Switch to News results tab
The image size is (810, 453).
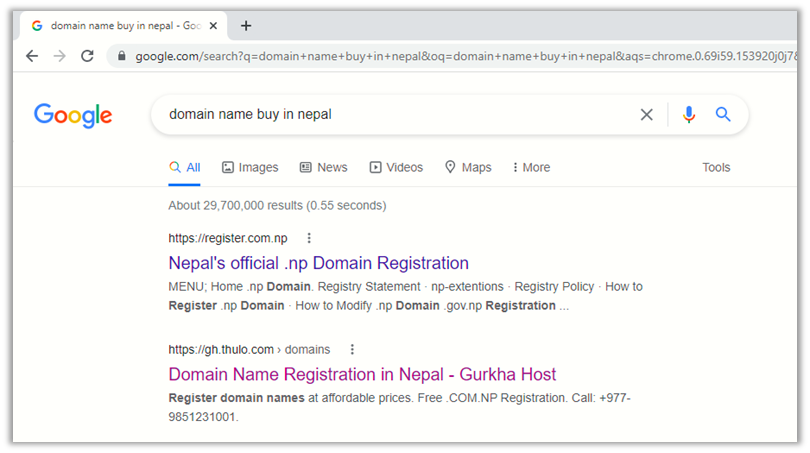323,167
